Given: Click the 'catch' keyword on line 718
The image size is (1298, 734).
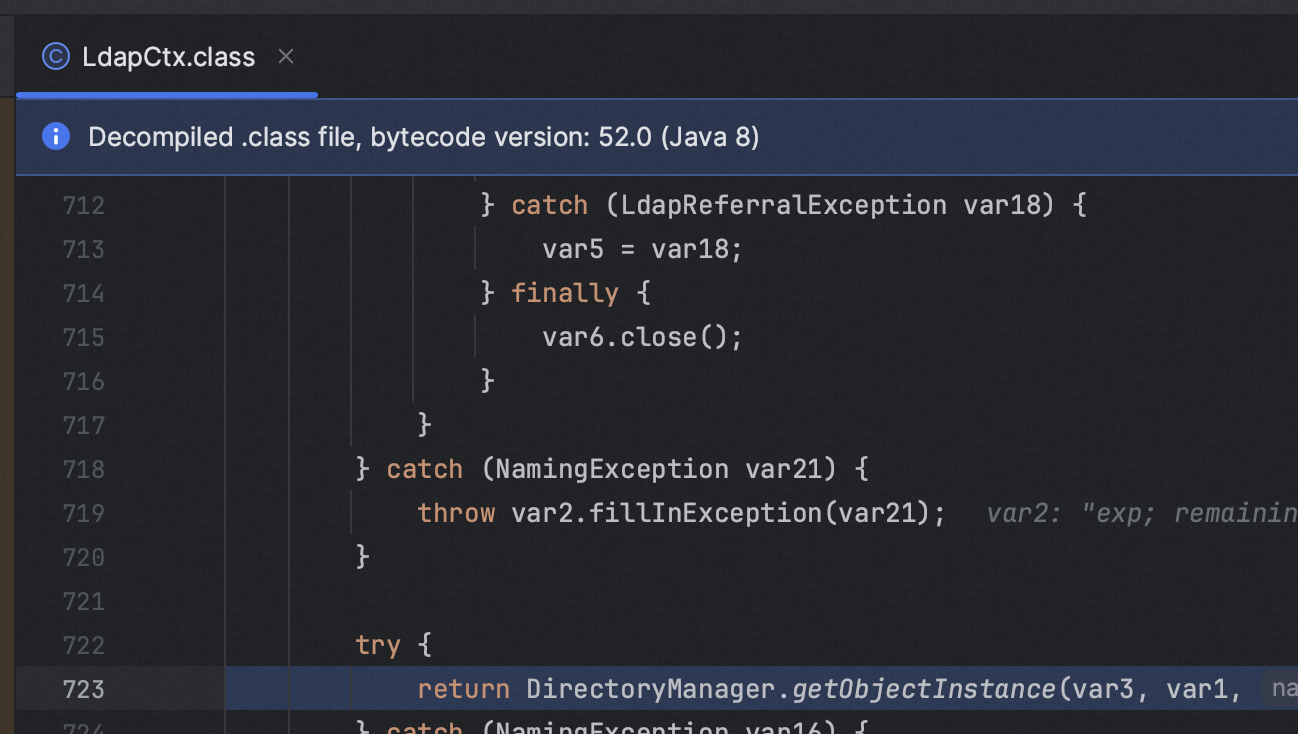Looking at the screenshot, I should [425, 469].
